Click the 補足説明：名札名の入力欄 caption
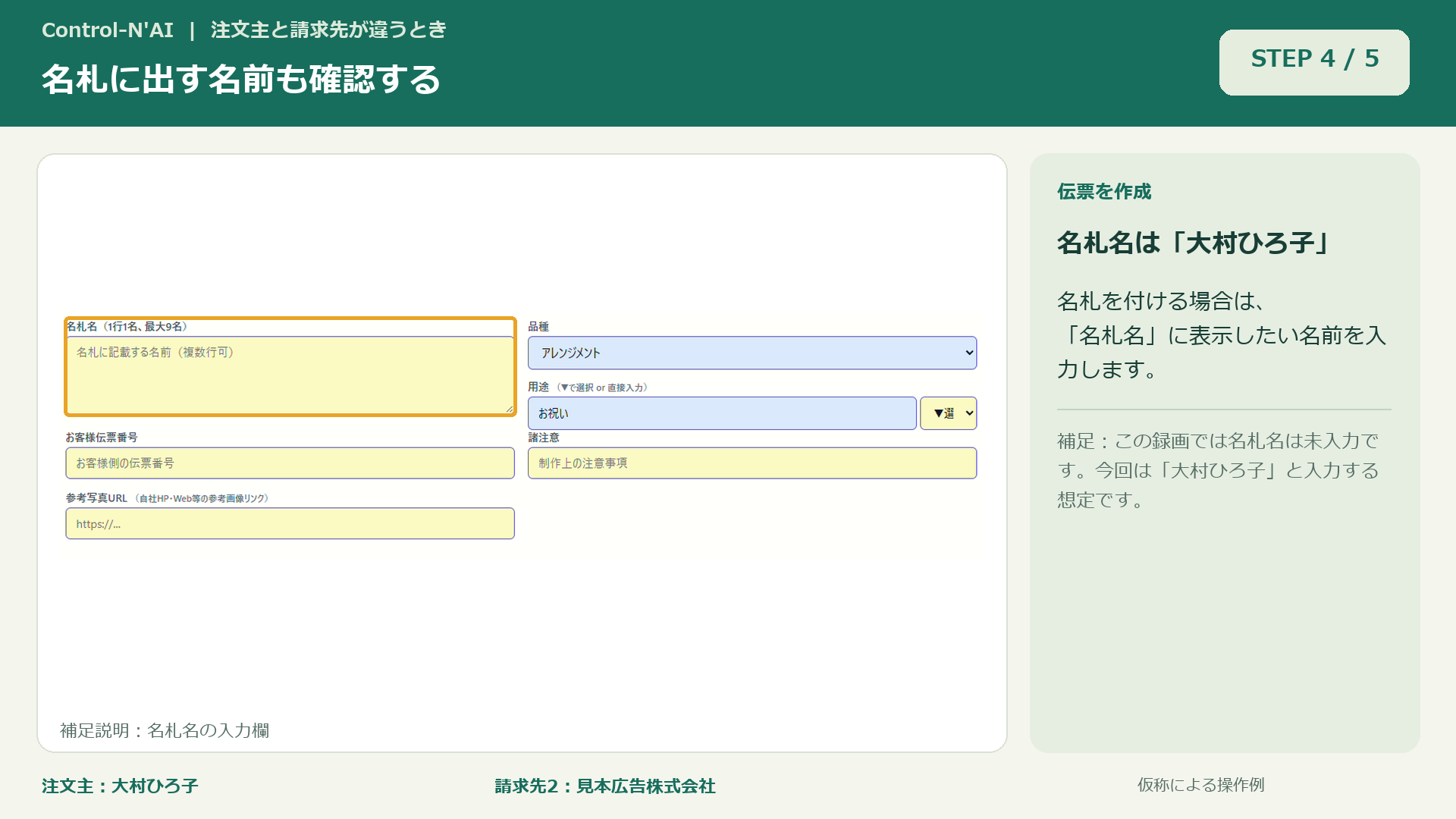 point(165,730)
